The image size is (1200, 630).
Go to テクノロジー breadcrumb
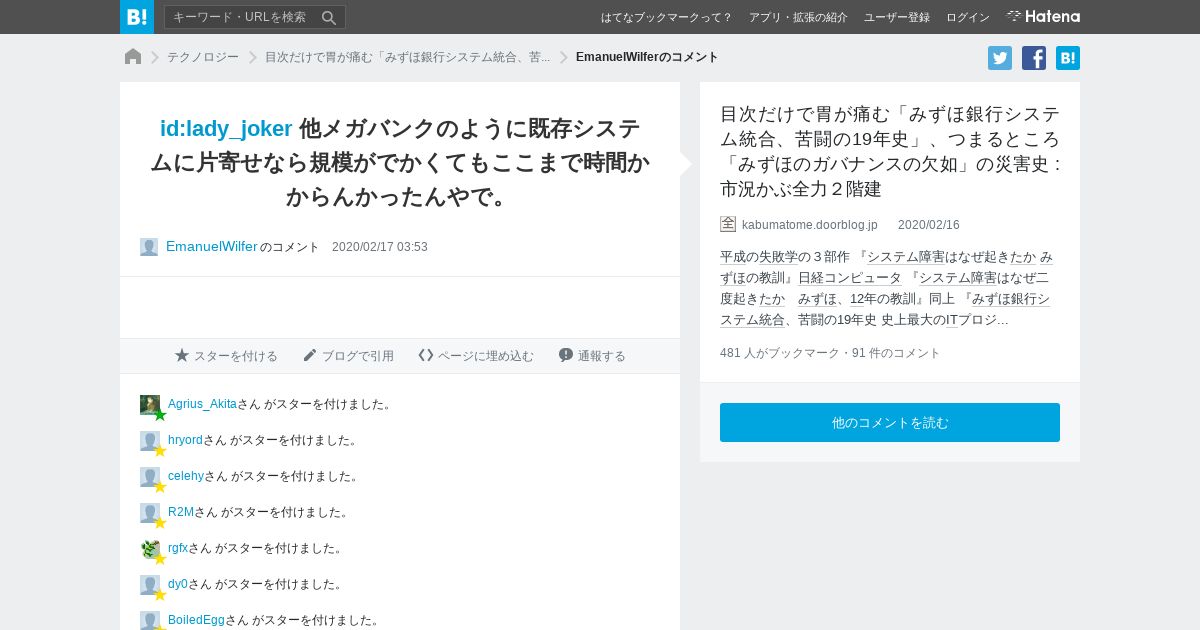click(x=203, y=57)
